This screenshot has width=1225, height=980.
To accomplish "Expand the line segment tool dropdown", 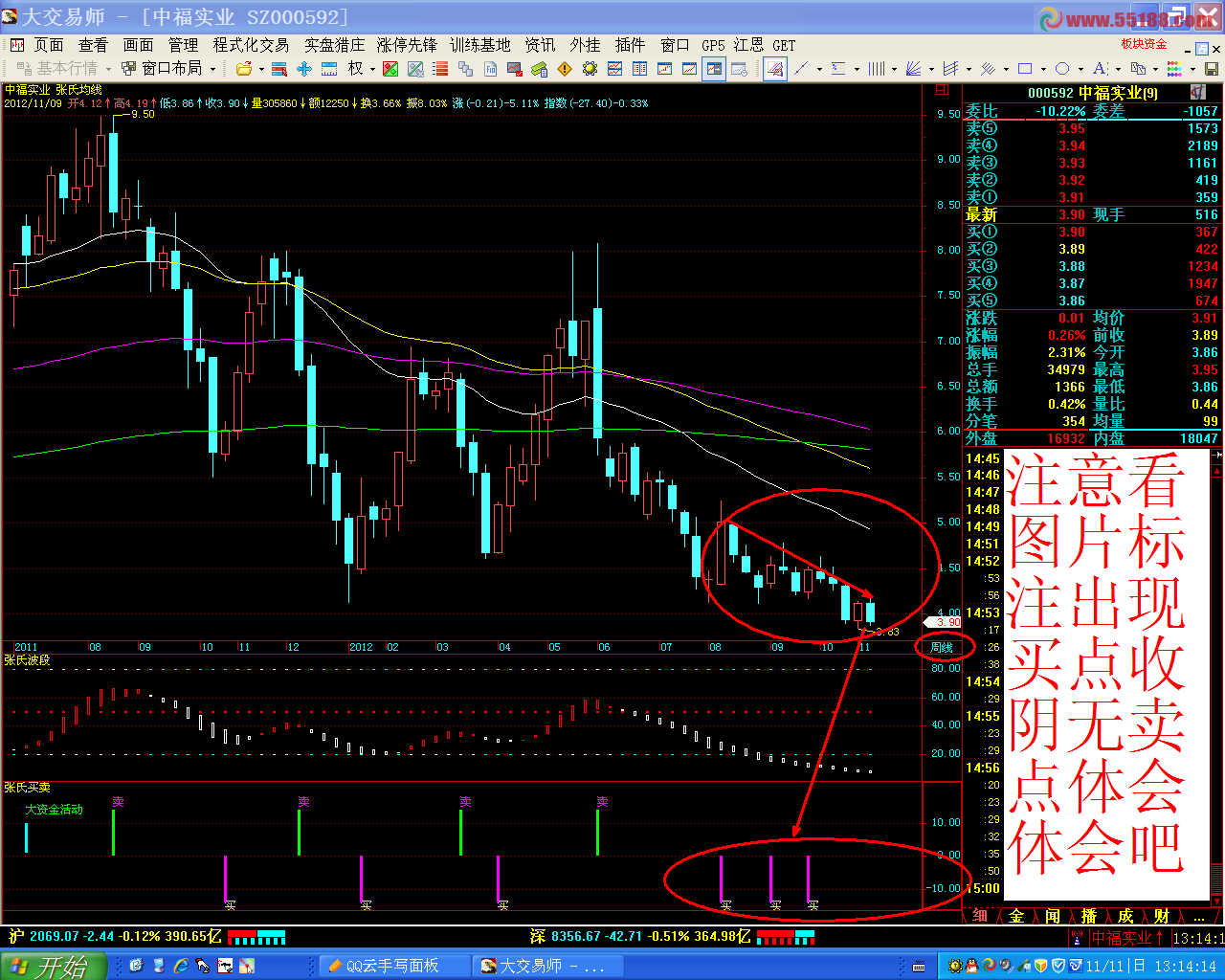I will (819, 69).
